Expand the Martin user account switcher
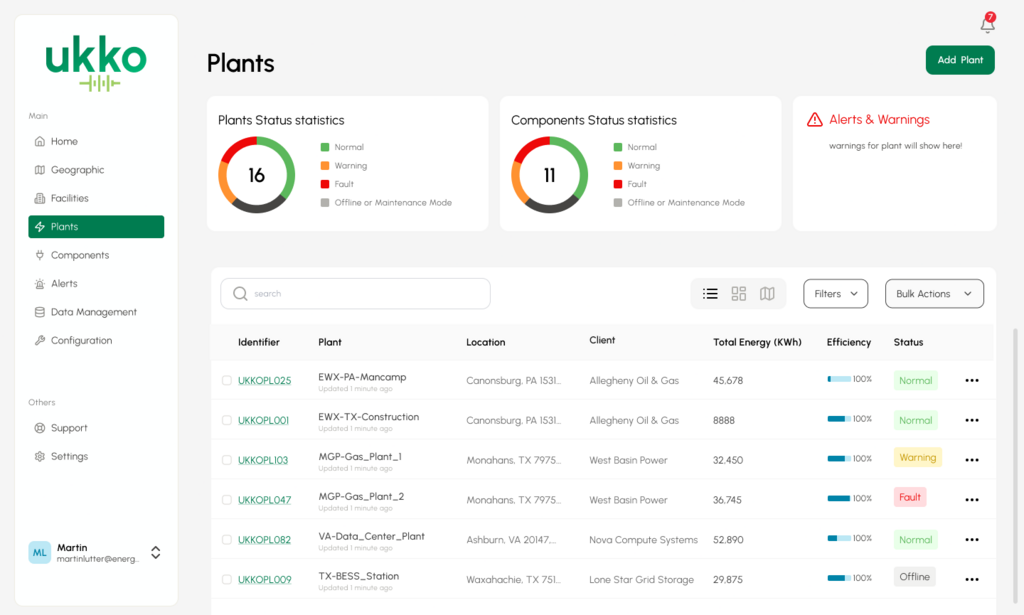Screen dimensions: 1024x615 tap(155, 553)
